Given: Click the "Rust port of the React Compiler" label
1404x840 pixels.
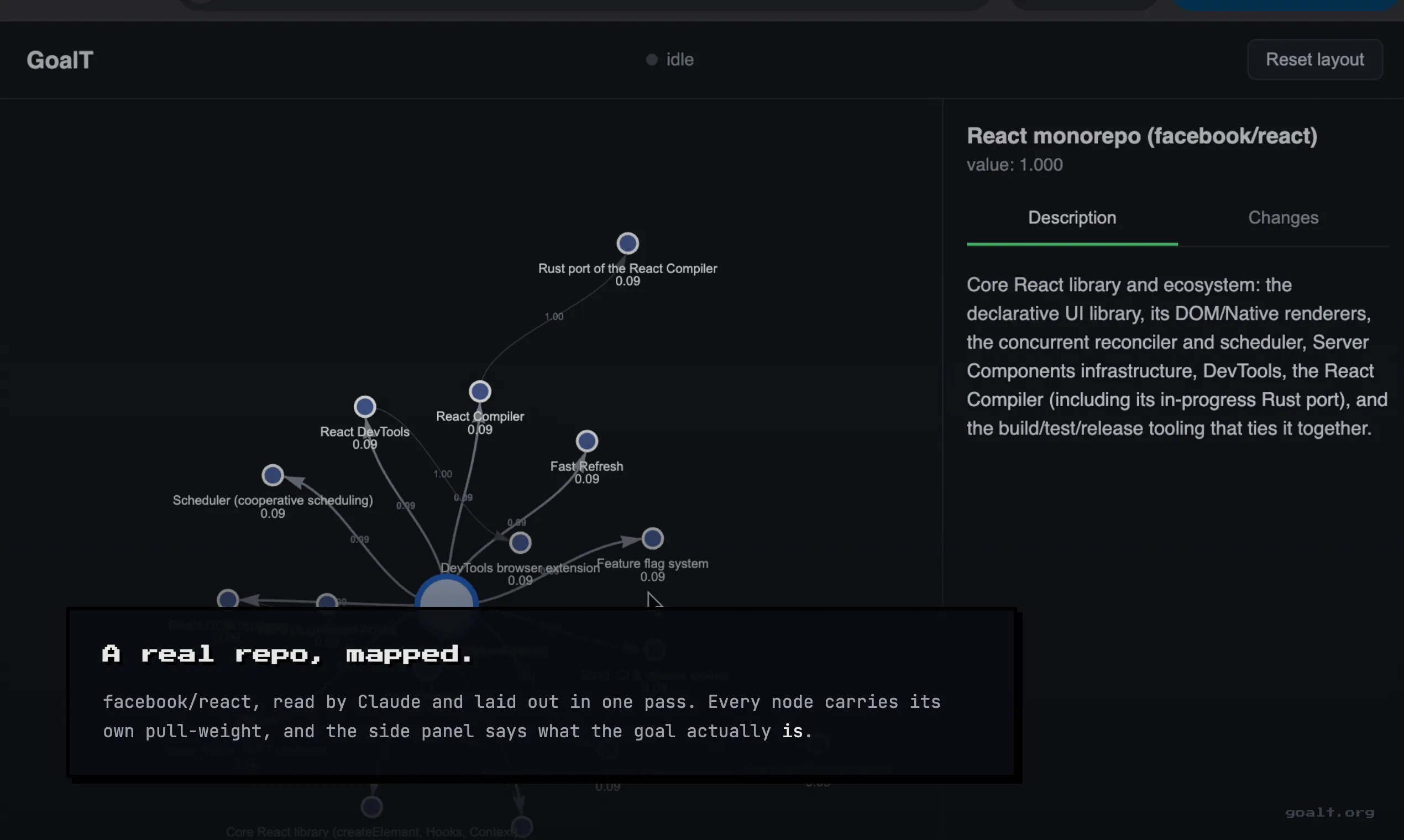Looking at the screenshot, I should [627, 268].
